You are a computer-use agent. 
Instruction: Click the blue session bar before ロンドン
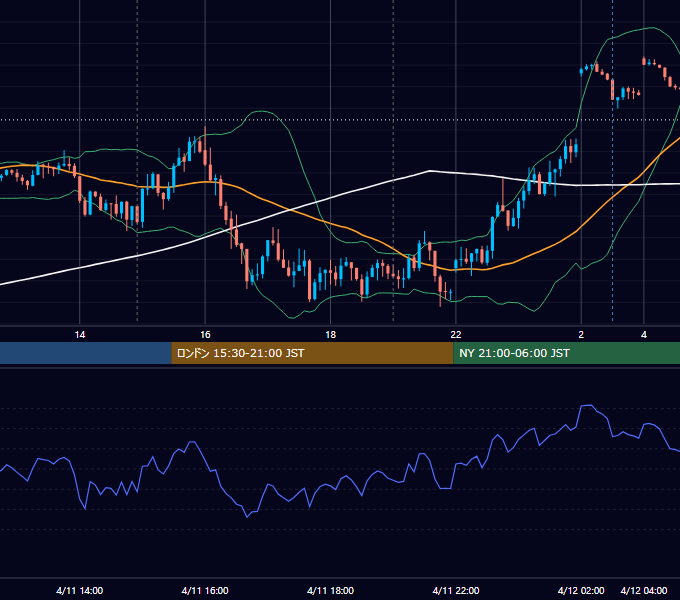(x=86, y=353)
